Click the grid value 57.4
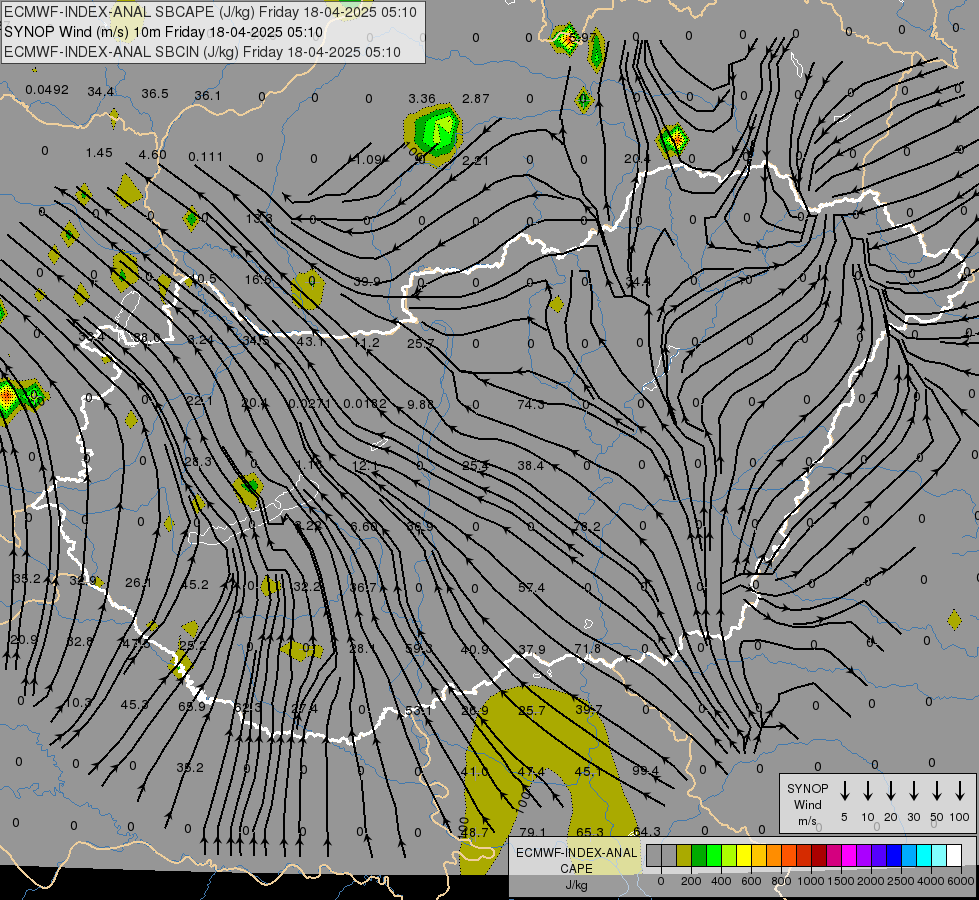 (x=531, y=588)
